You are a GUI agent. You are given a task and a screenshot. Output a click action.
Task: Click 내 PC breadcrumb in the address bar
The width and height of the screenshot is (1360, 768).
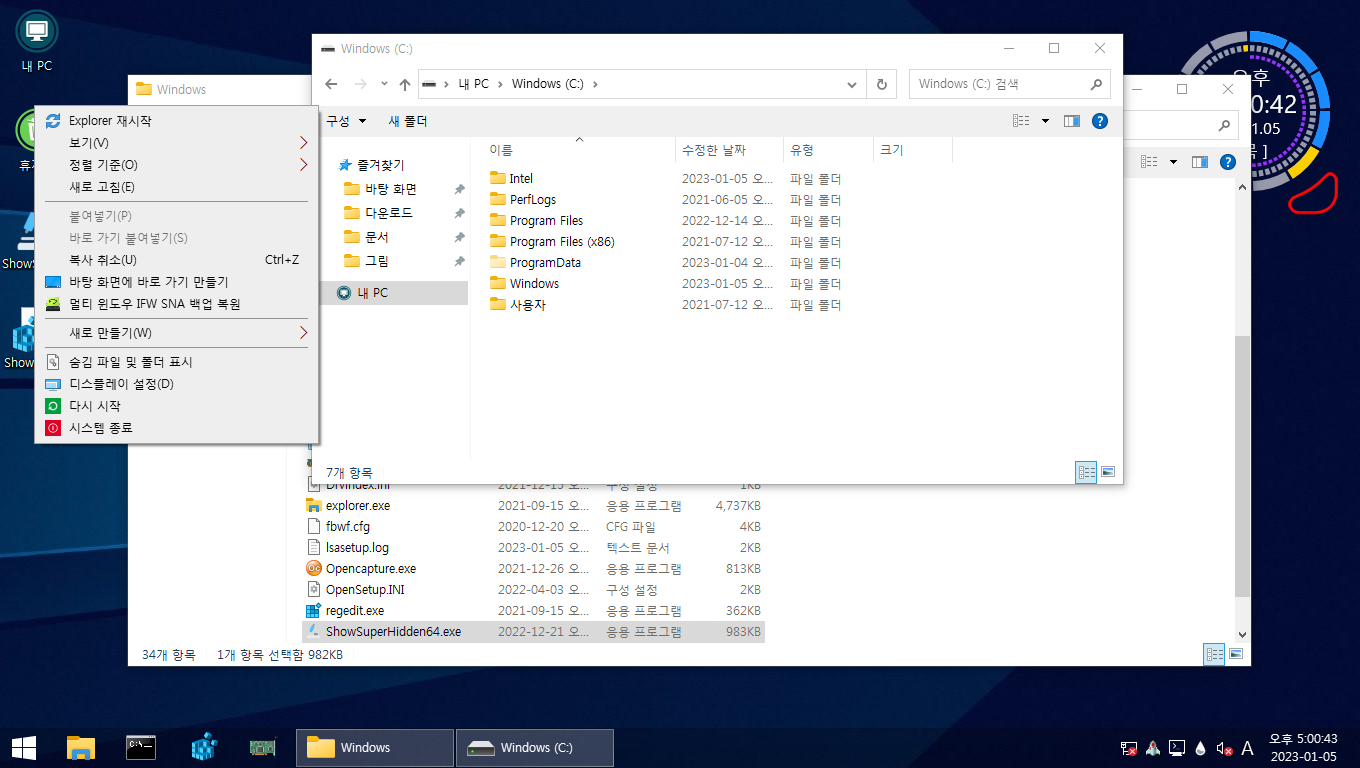[x=474, y=84]
